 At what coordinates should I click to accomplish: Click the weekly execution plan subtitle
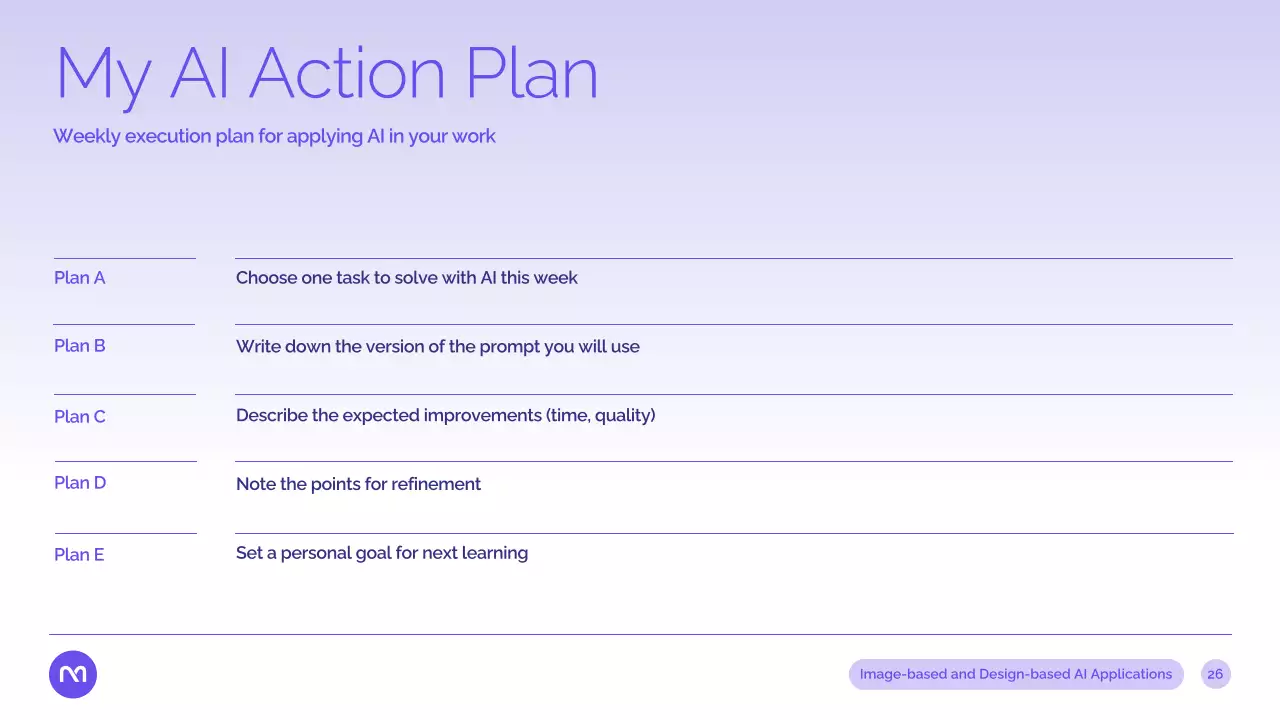tap(274, 136)
